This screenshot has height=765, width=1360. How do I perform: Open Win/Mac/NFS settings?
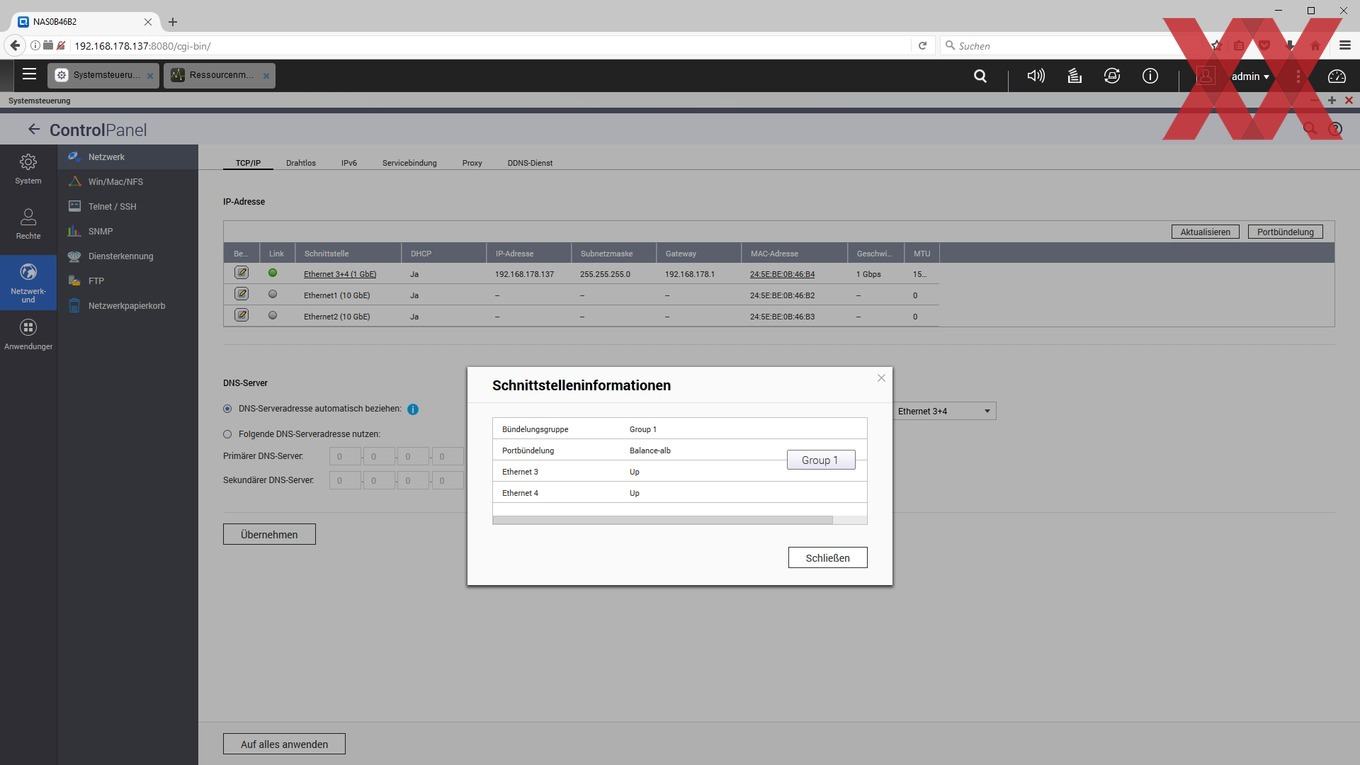click(x=128, y=182)
